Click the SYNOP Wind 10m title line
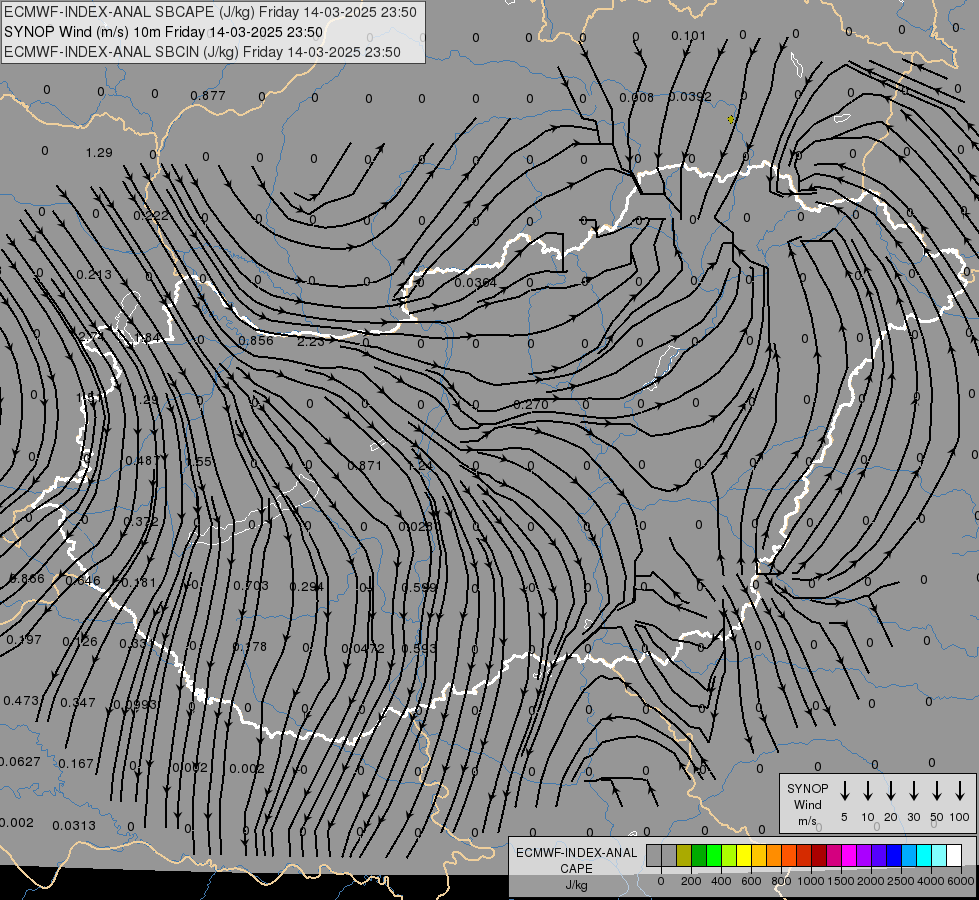 pyautogui.click(x=164, y=32)
